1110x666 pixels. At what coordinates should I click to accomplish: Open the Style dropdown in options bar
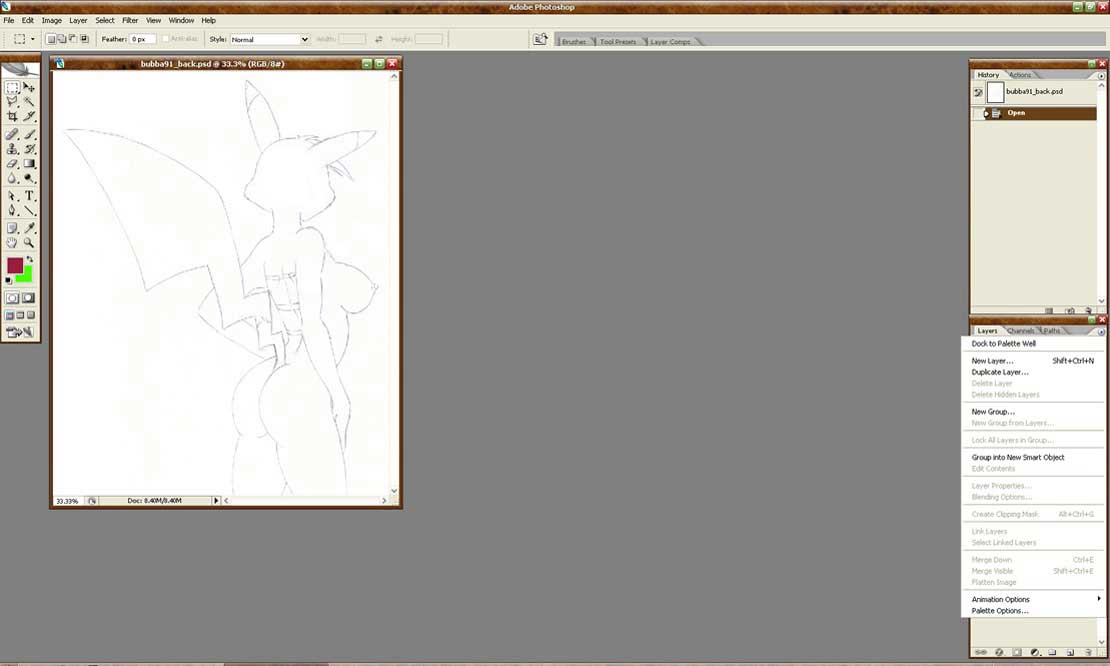pyautogui.click(x=270, y=39)
